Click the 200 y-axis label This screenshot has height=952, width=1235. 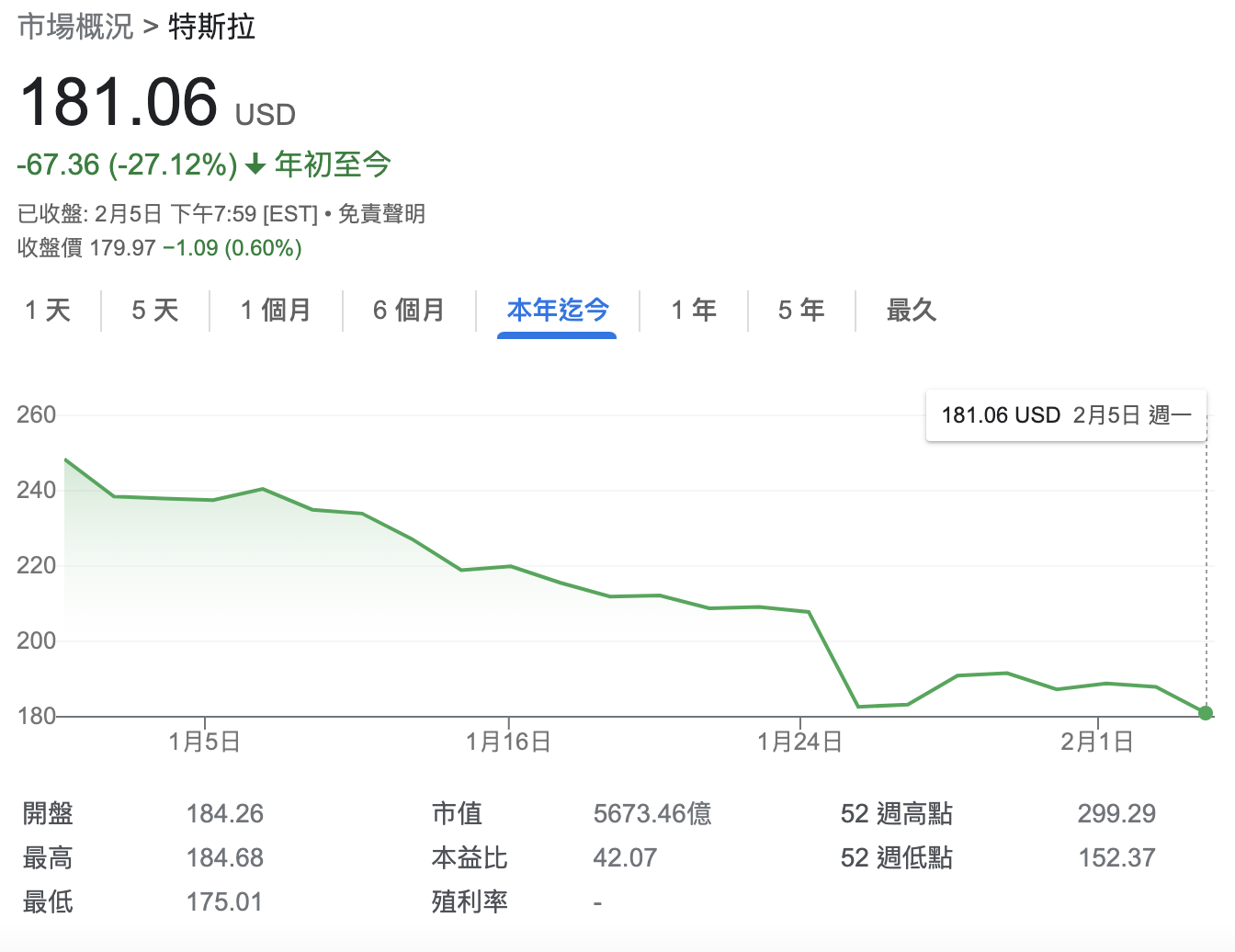coord(37,640)
